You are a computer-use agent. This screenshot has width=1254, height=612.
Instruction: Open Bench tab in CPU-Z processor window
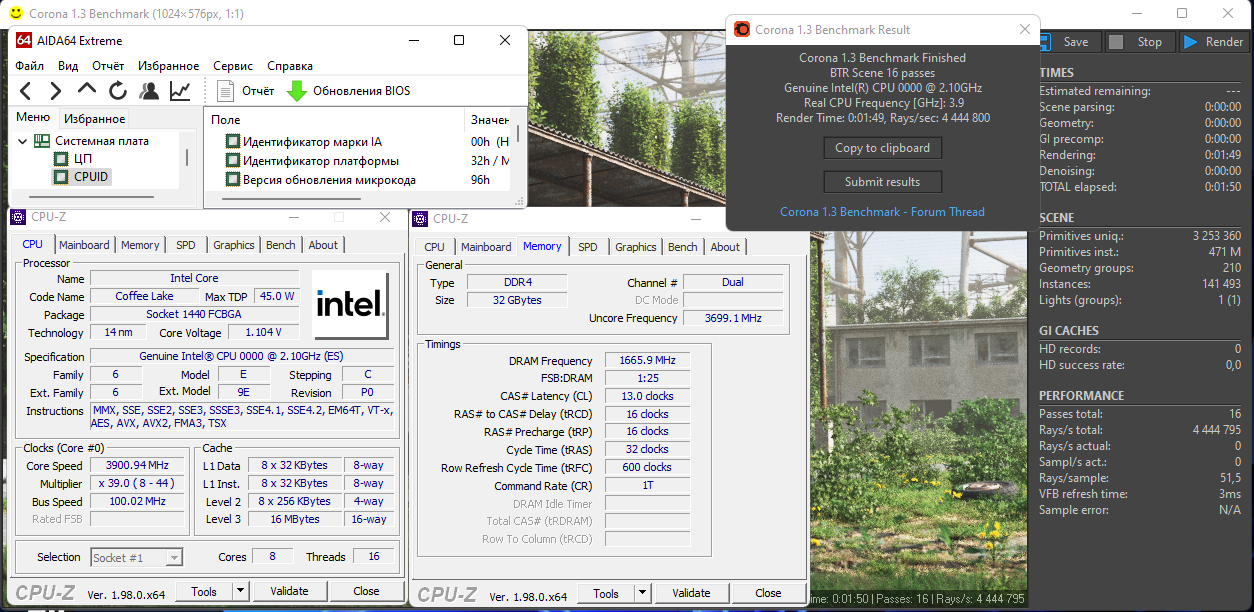point(281,245)
